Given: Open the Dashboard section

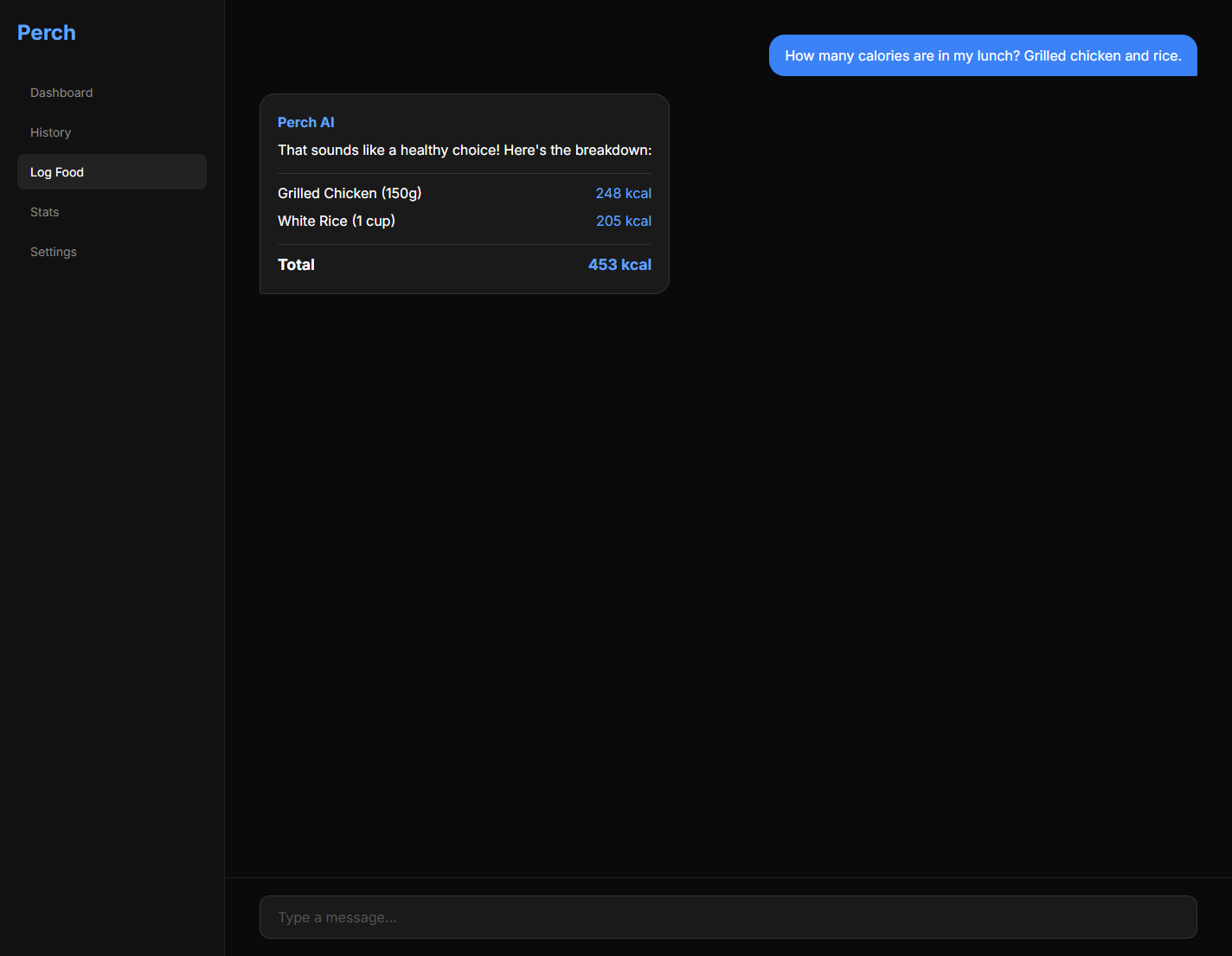Looking at the screenshot, I should (x=61, y=93).
